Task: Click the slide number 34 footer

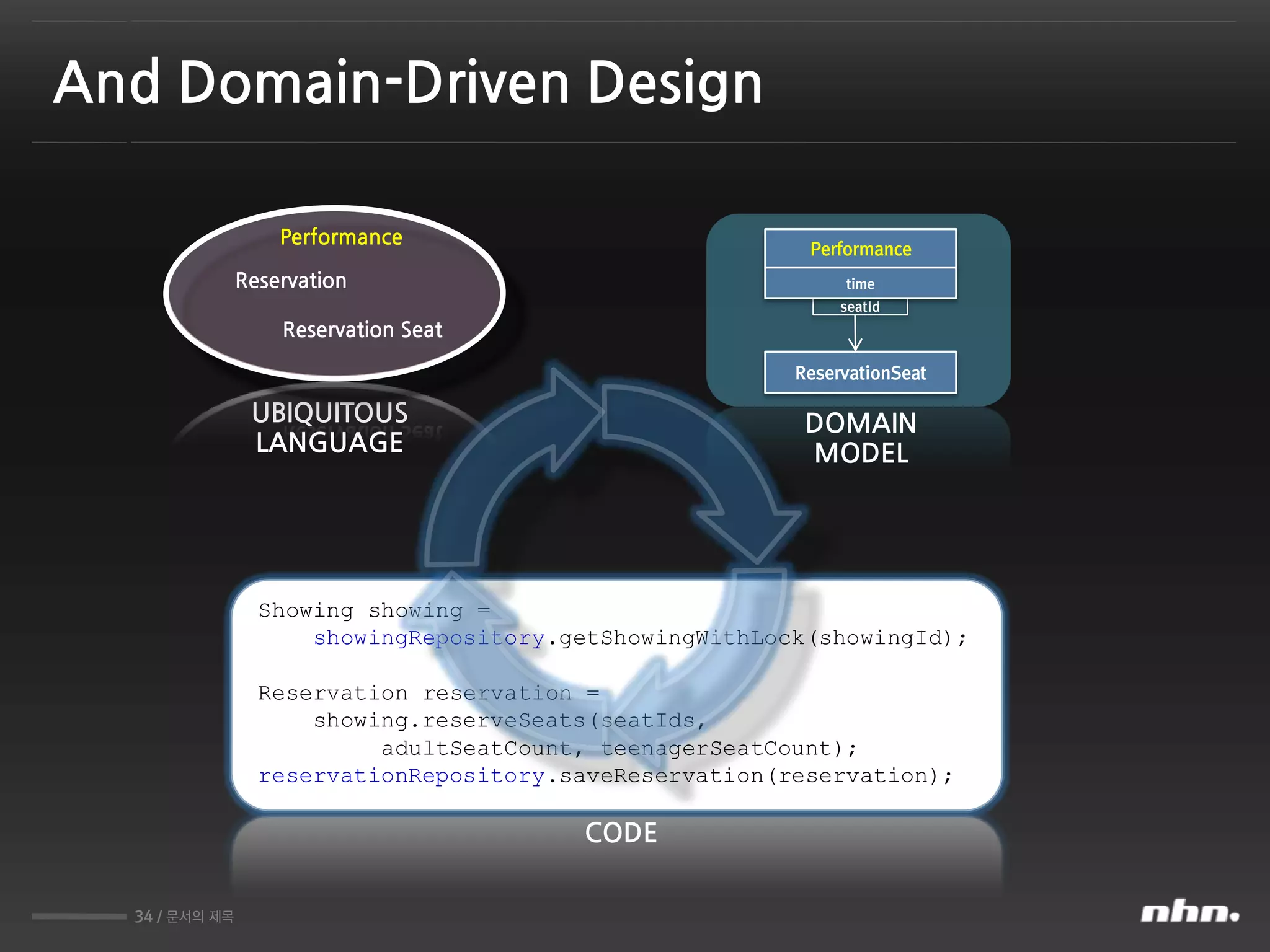Action: pyautogui.click(x=143, y=917)
